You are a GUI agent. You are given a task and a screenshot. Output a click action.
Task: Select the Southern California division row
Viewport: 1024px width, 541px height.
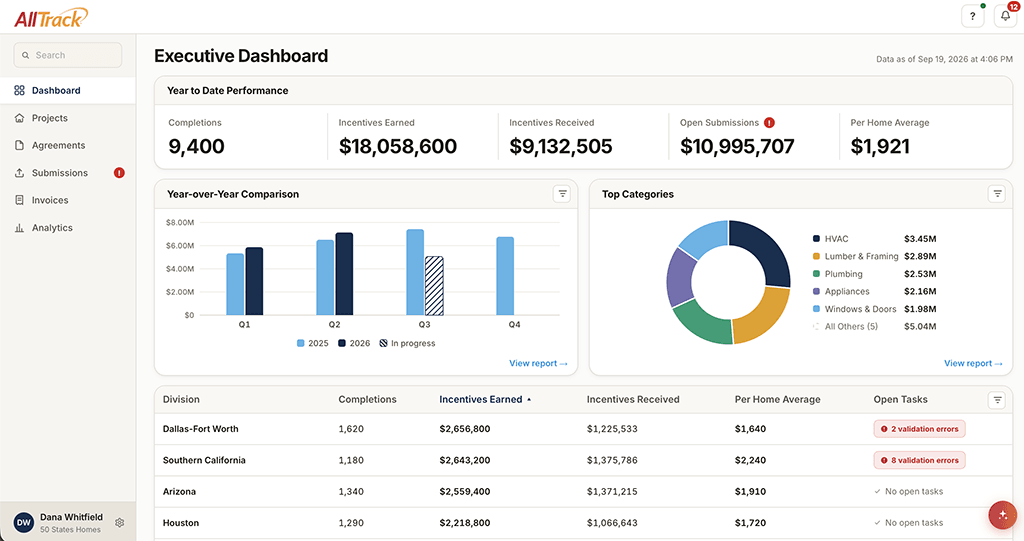click(x=583, y=460)
